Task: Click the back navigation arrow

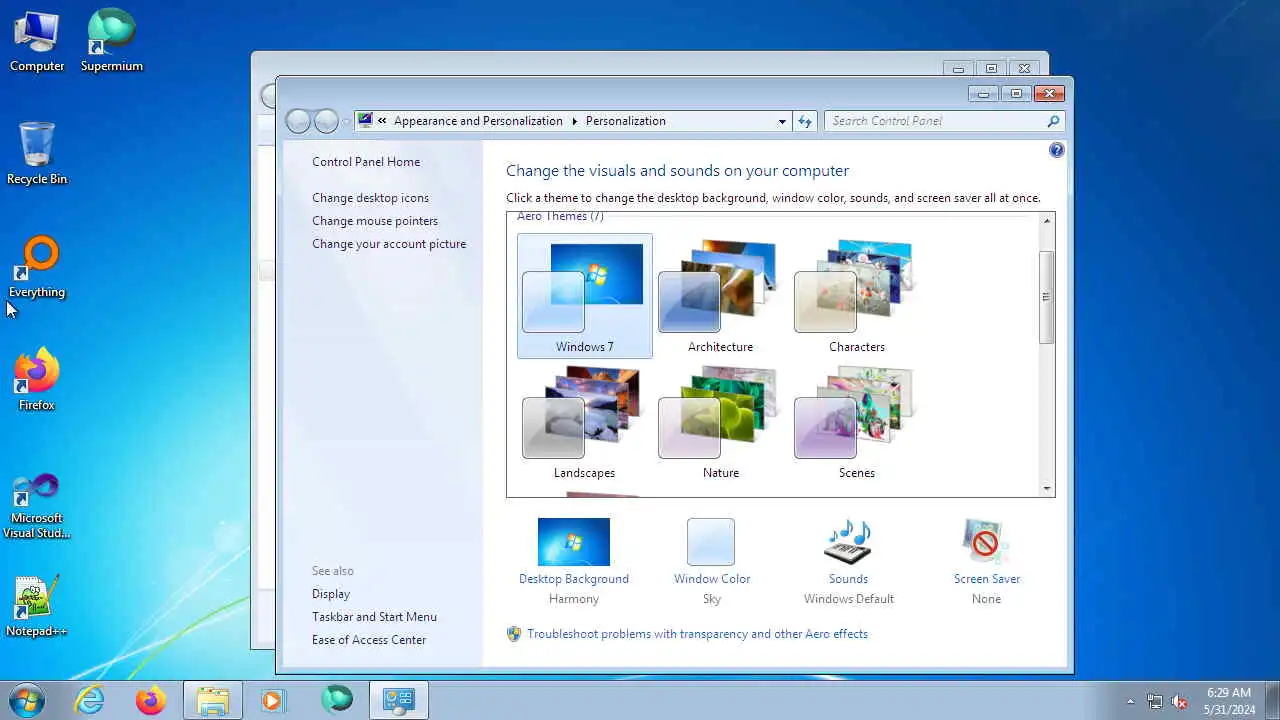Action: tap(298, 121)
